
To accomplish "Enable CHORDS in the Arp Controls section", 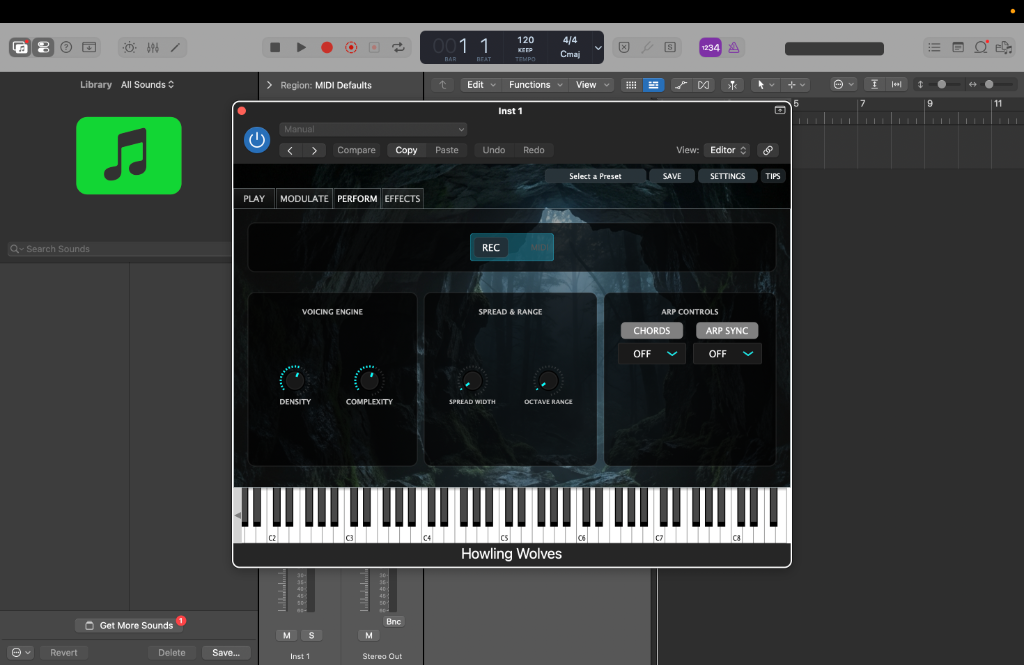I will 652,330.
